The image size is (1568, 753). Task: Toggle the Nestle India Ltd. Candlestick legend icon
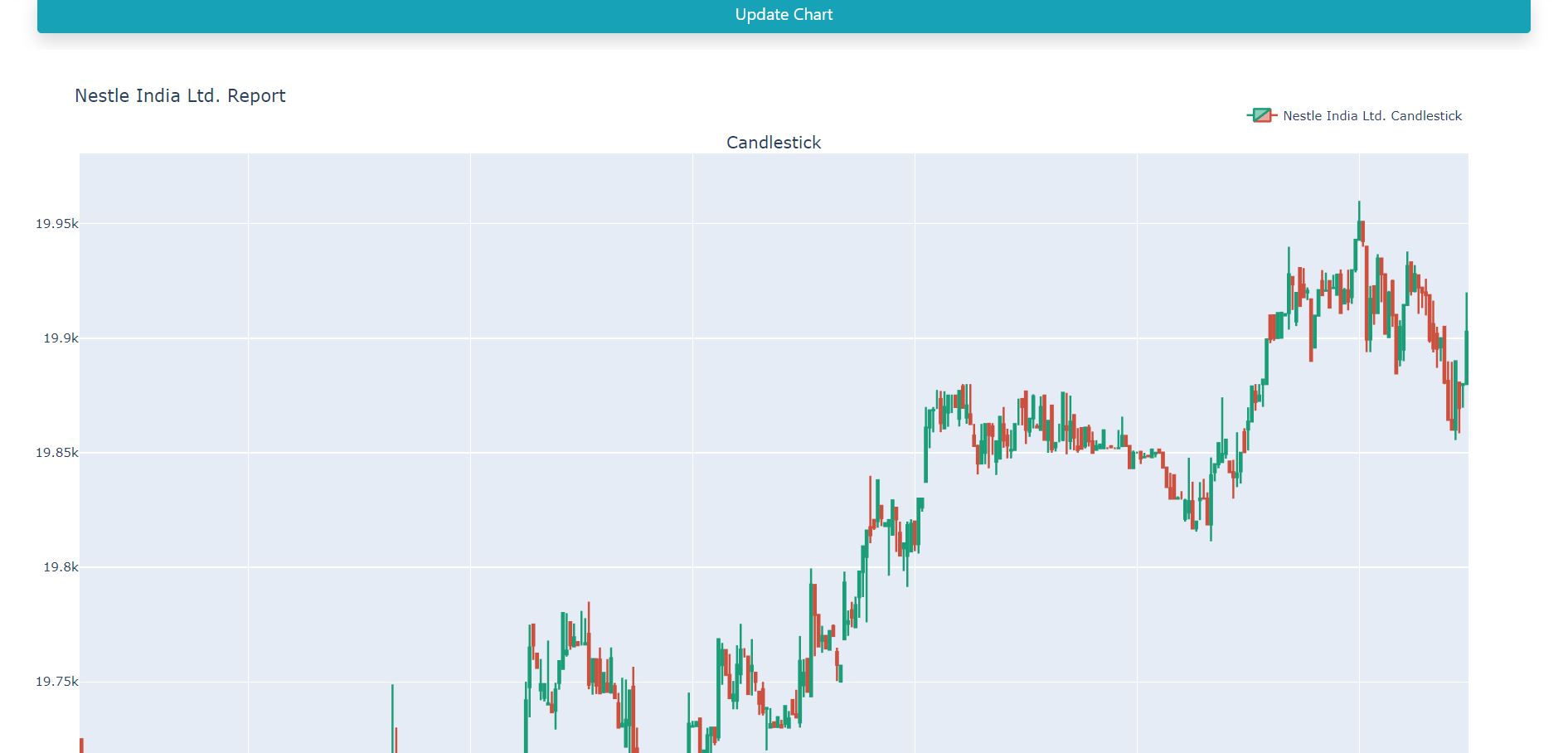(1261, 116)
